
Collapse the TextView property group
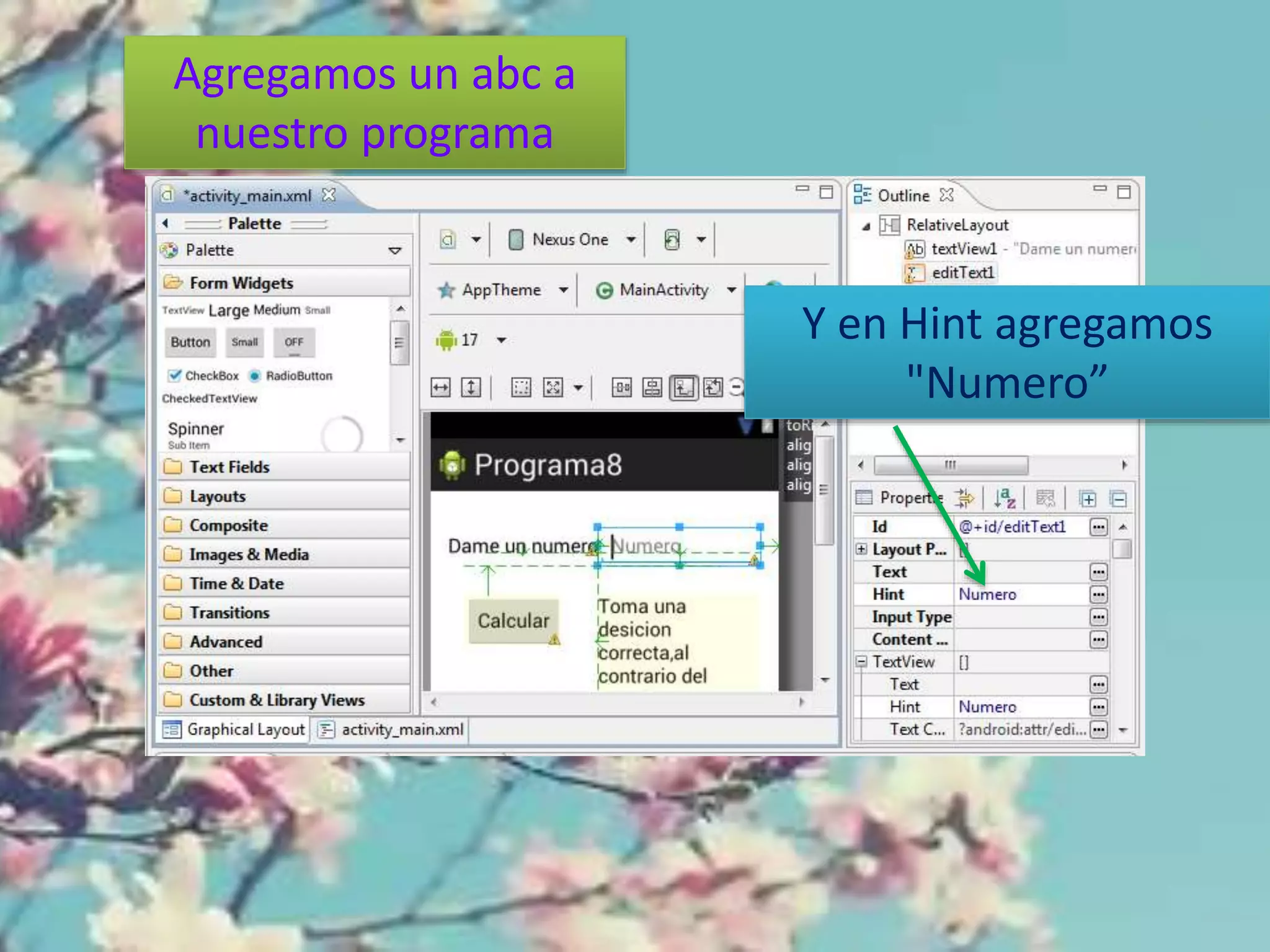861,661
